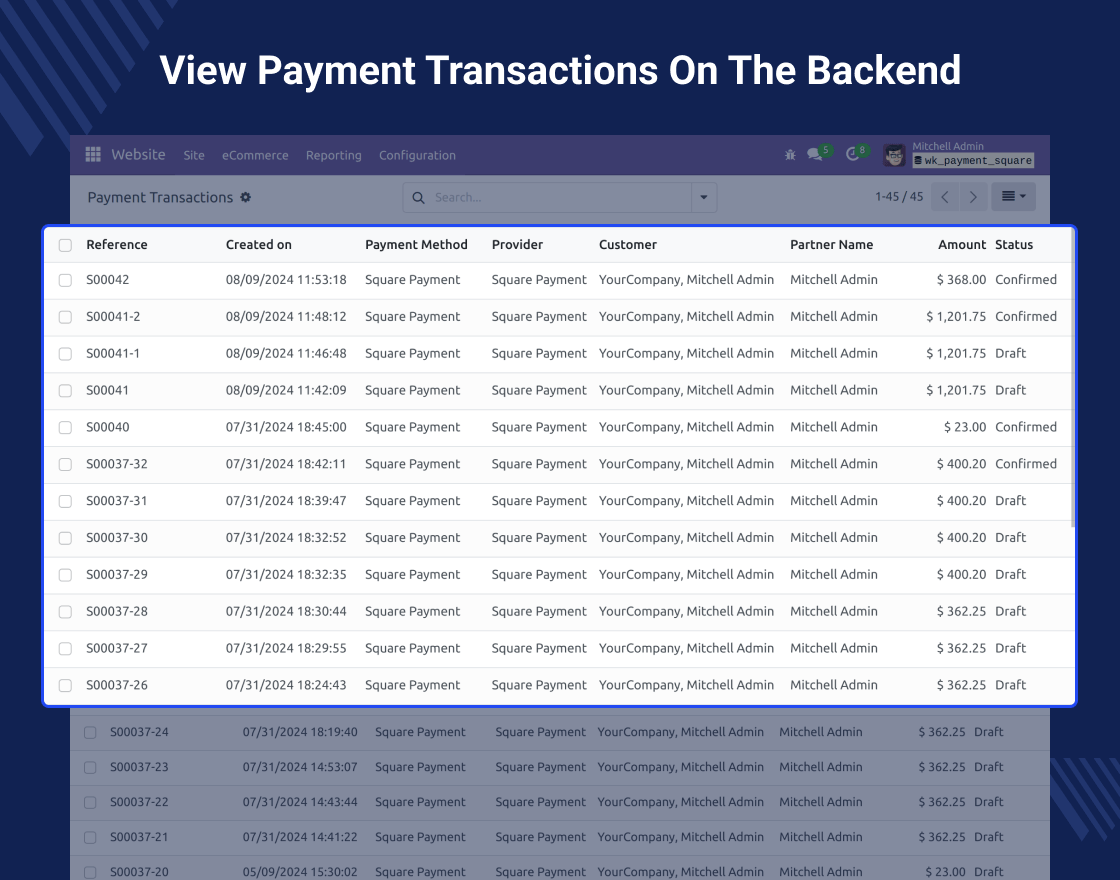
Task: Open the Site menu
Action: (x=194, y=155)
